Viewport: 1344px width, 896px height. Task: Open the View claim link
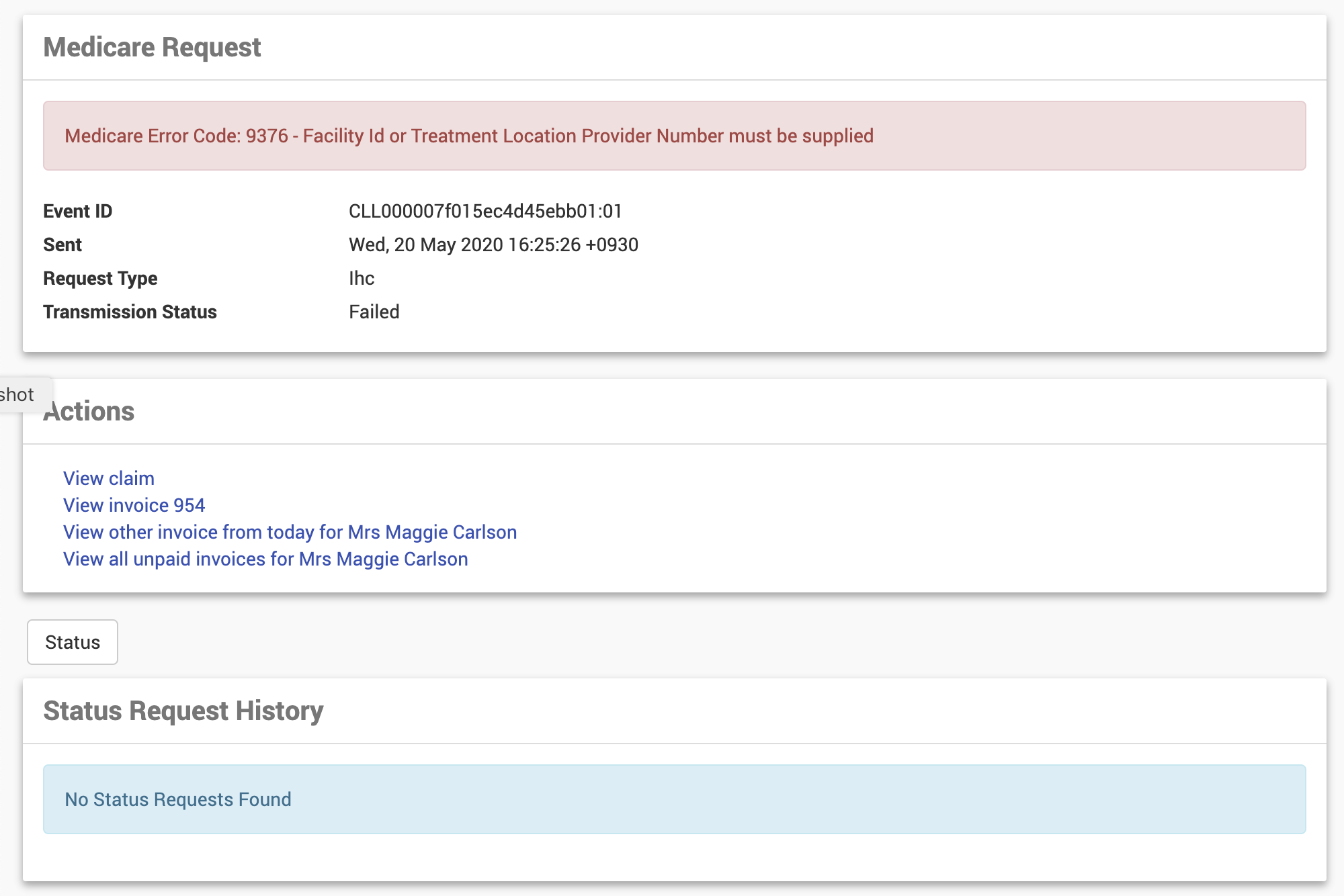tap(109, 478)
